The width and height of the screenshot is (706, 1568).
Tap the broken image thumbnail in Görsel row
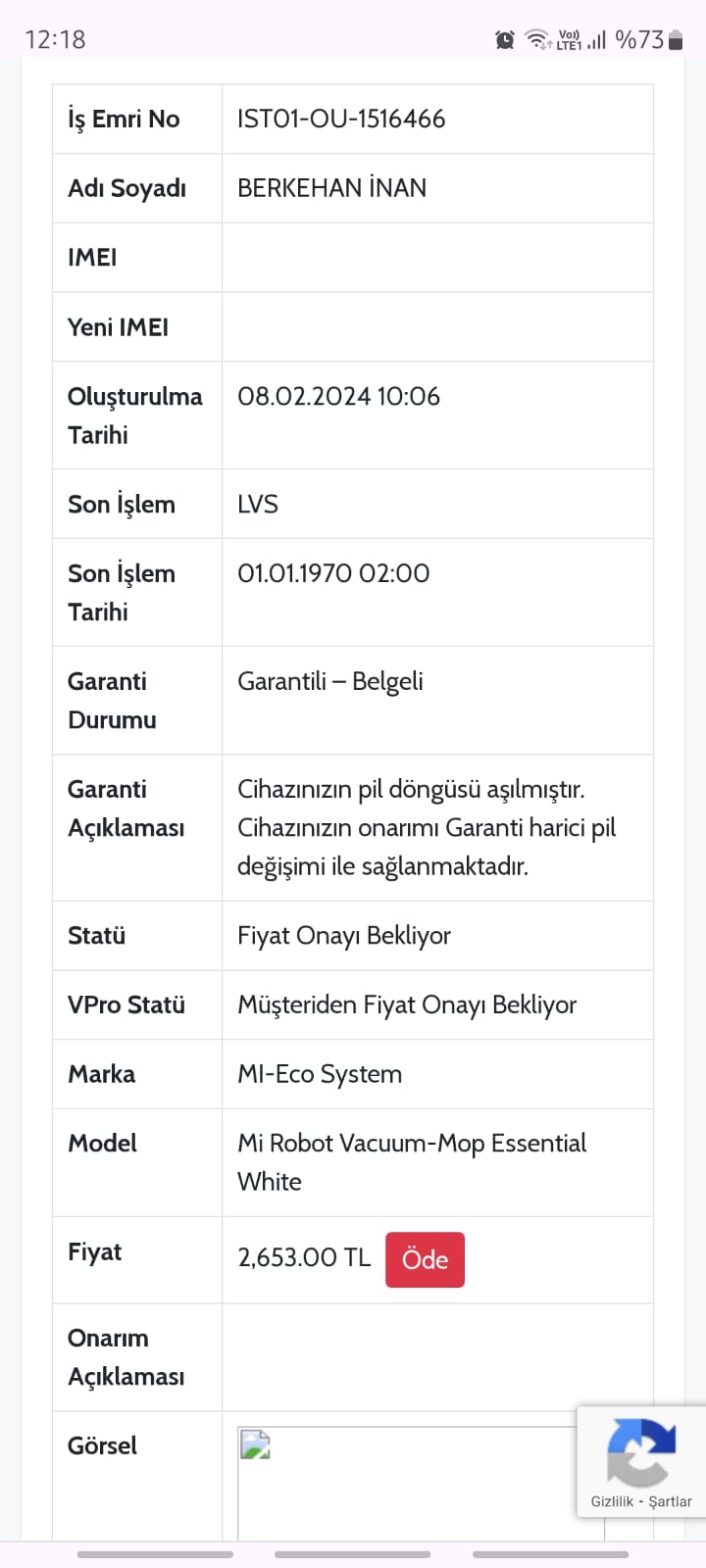(x=256, y=1445)
